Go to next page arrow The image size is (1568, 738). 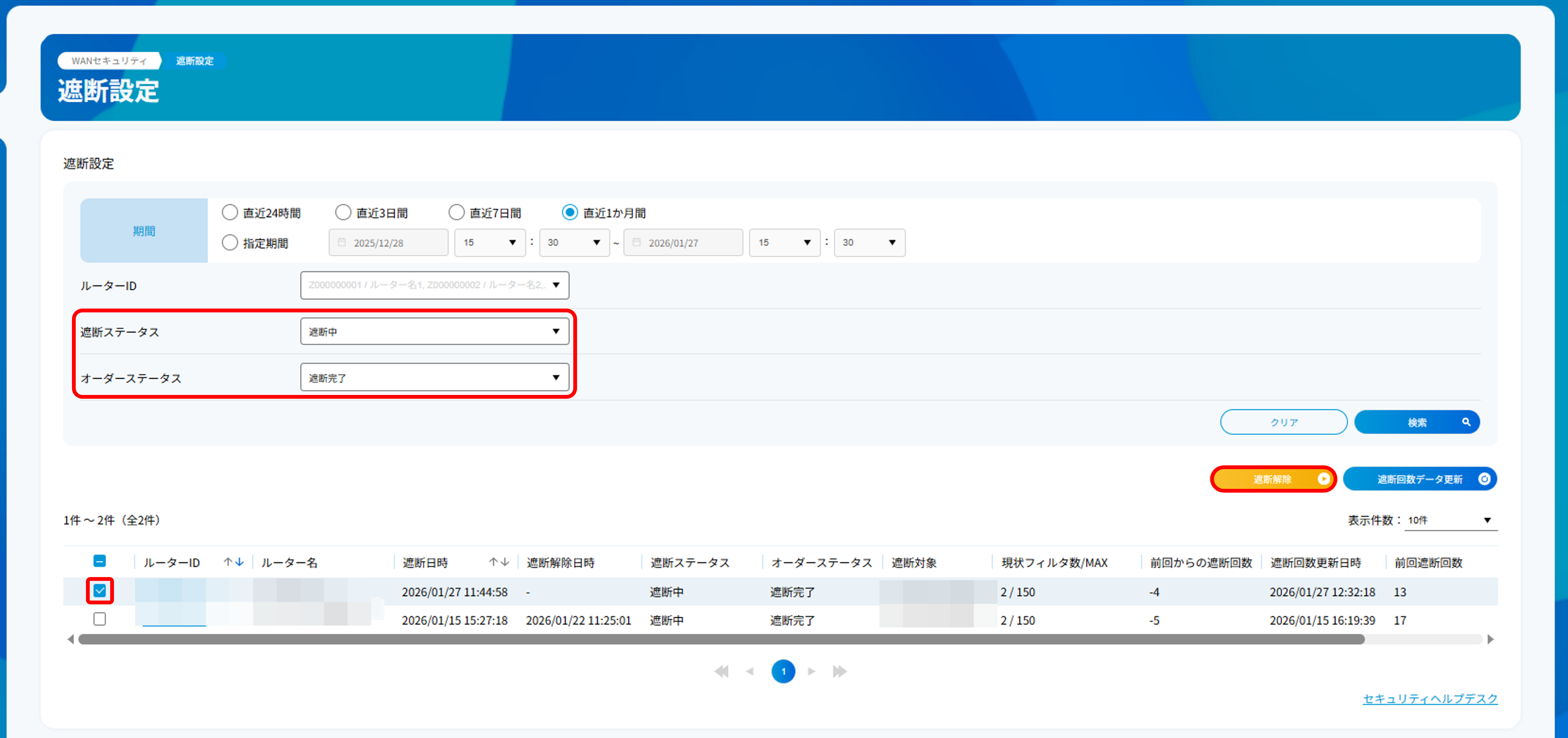coord(811,671)
